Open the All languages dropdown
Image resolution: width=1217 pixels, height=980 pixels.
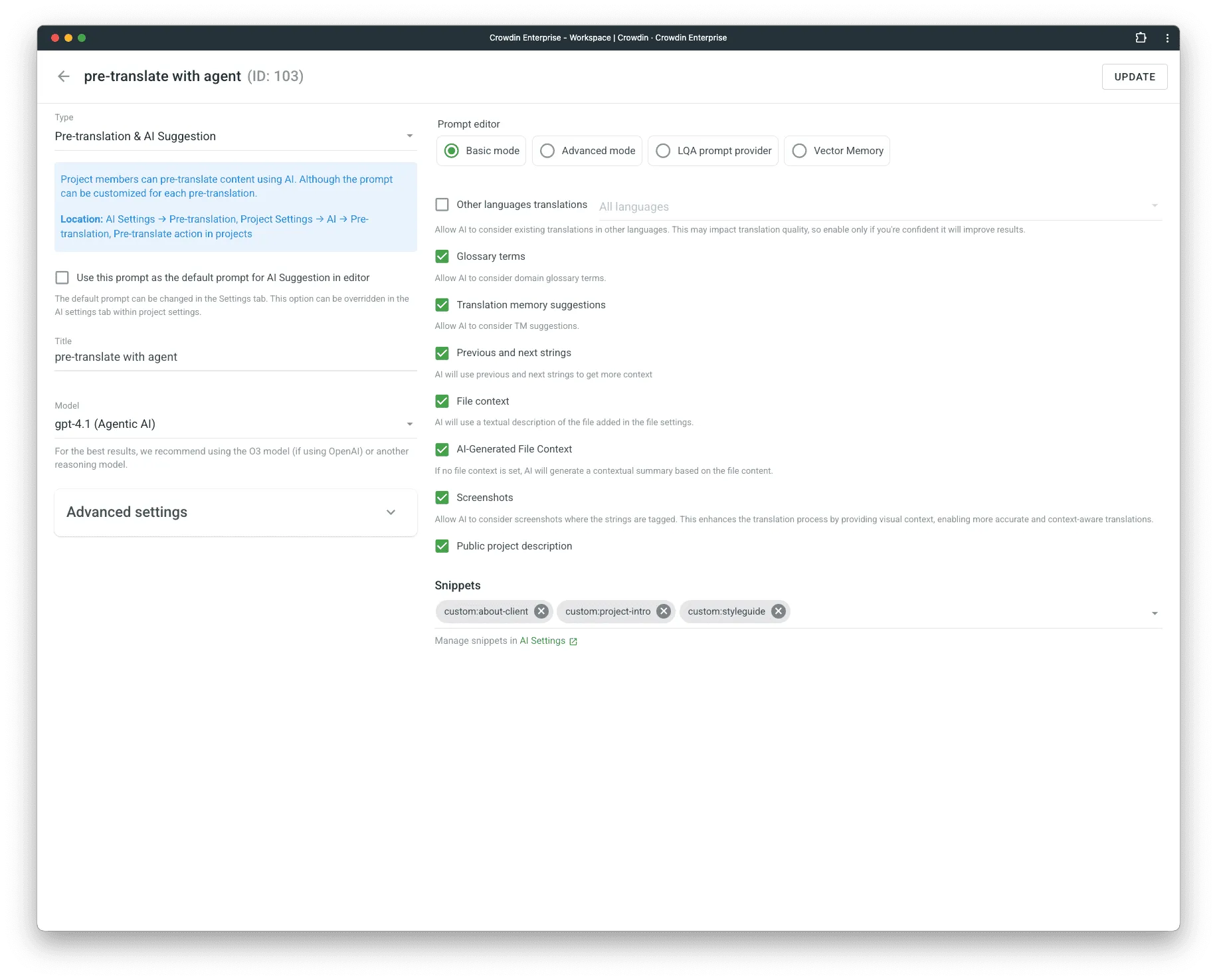(x=1155, y=205)
